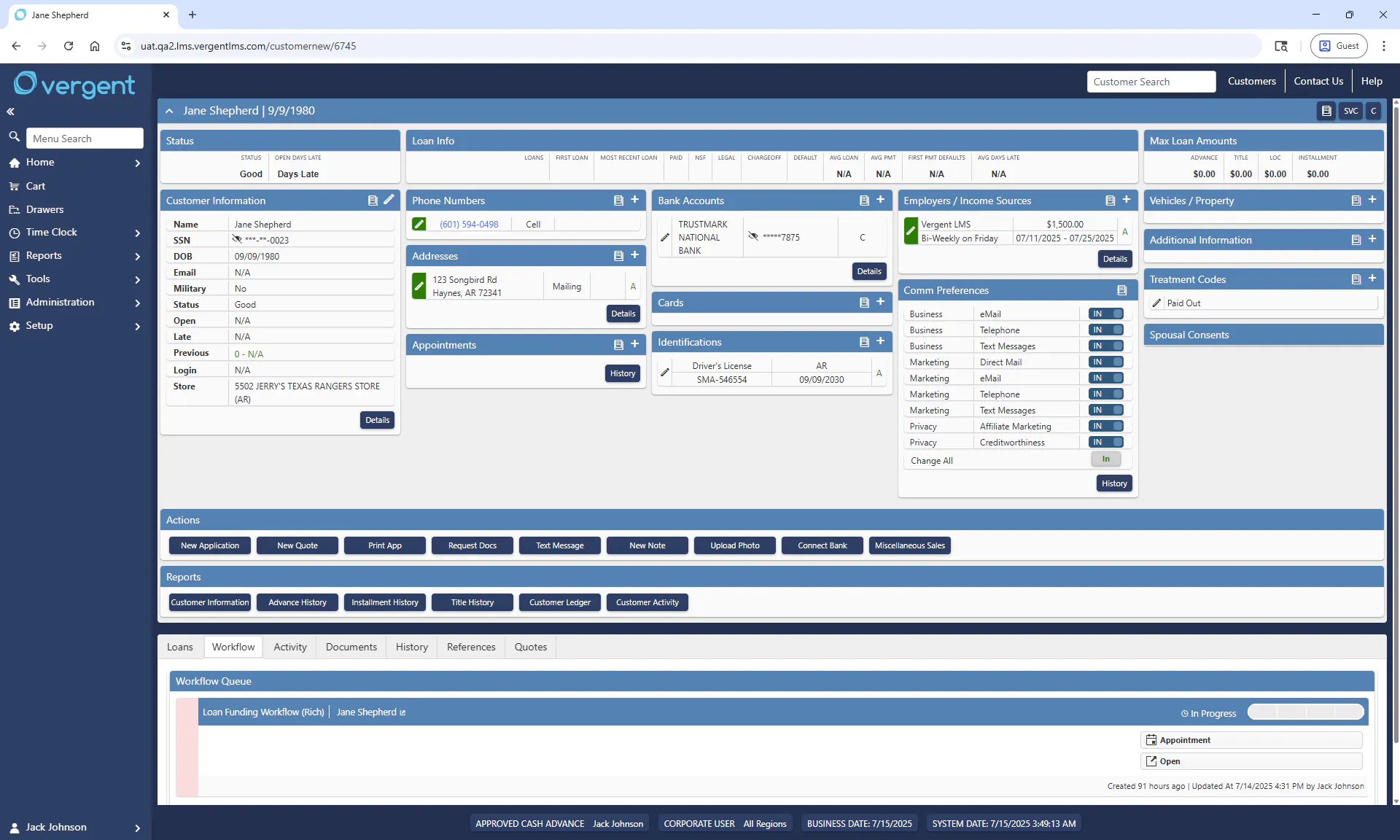Add a new appointment with plus icon
The image size is (1400, 840).
[634, 344]
